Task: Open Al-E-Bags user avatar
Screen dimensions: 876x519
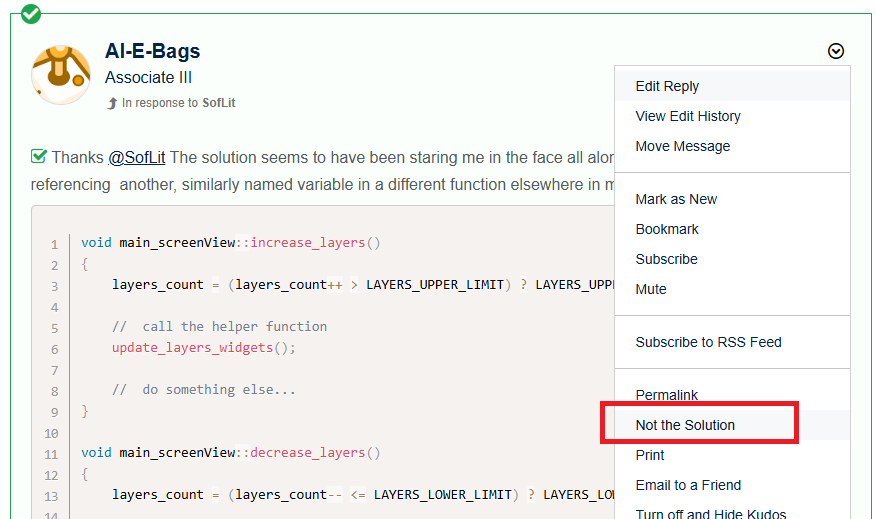Action: 61,74
